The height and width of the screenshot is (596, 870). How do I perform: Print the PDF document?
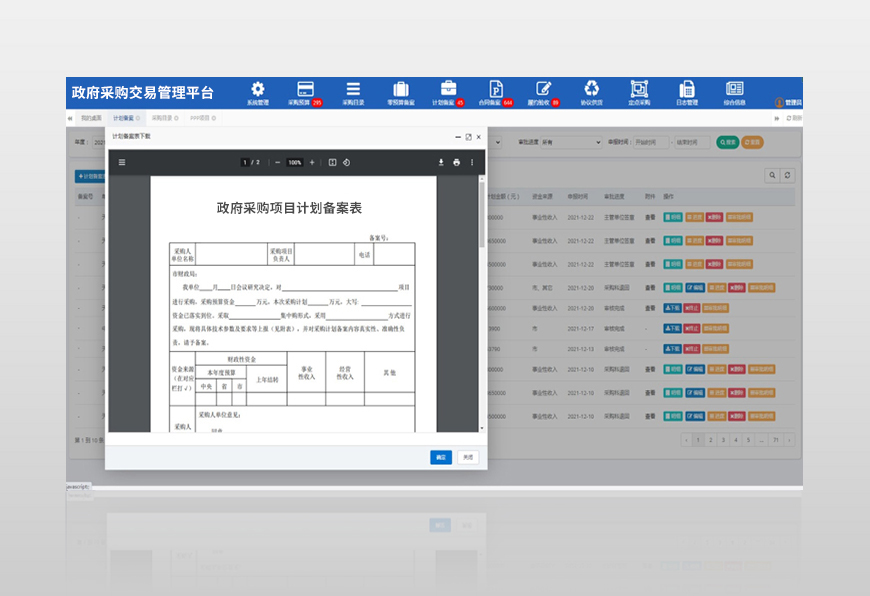click(456, 162)
